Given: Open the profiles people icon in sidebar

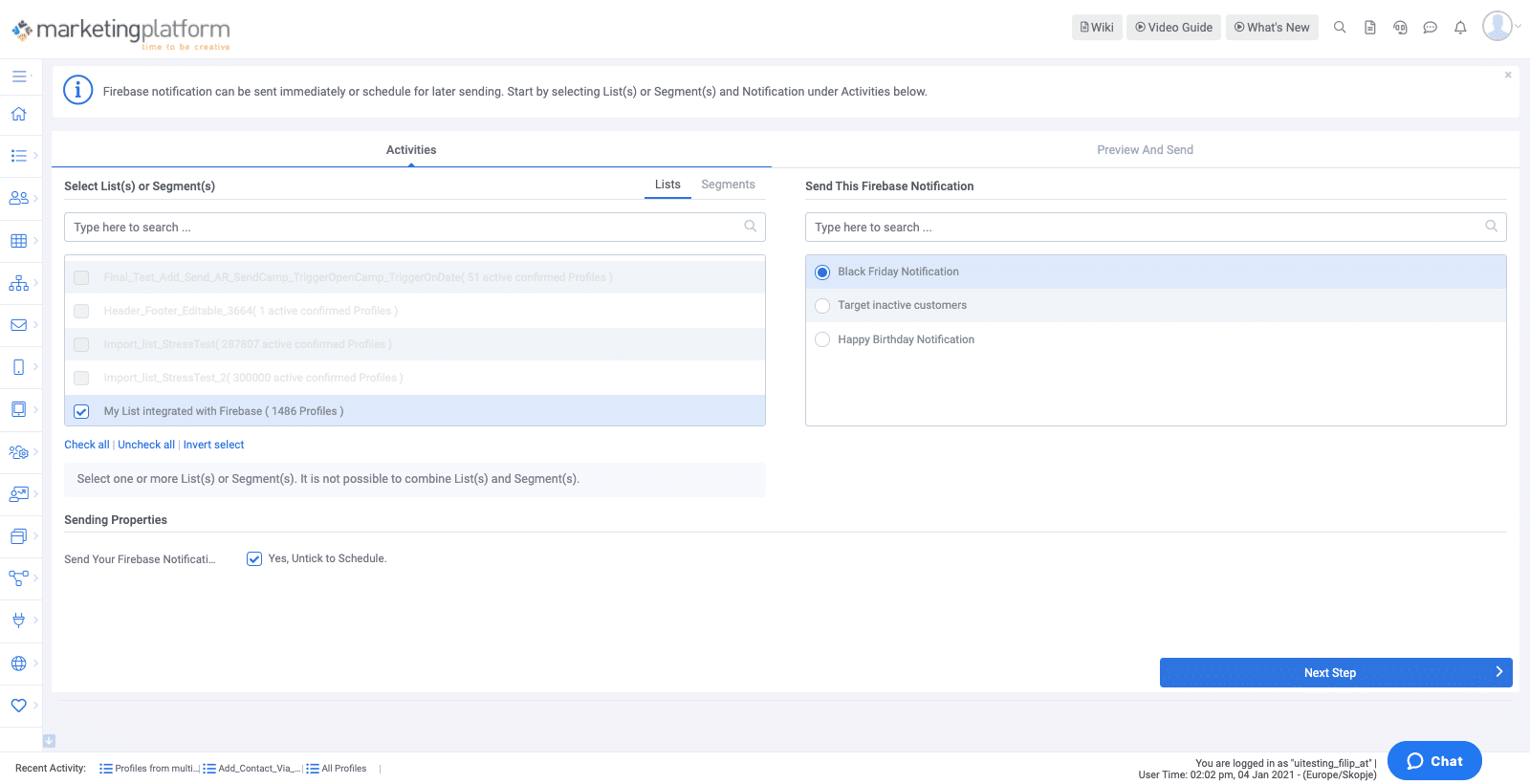Looking at the screenshot, I should 18,198.
